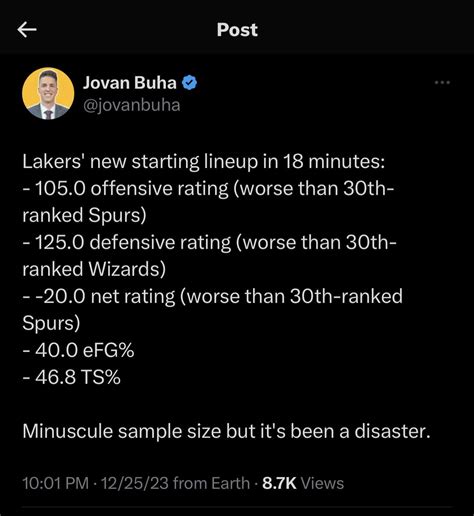Open the Jovan Buha display name

pyautogui.click(x=130, y=83)
